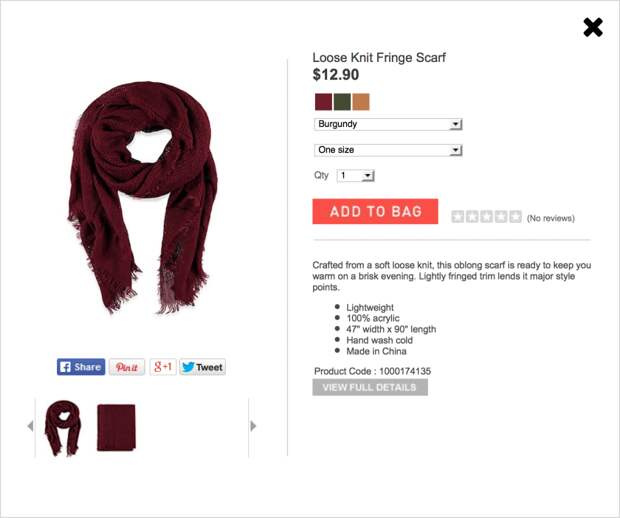Screen dimensions: 620x518
Task: Select the burgundy color swatch
Action: coord(323,102)
